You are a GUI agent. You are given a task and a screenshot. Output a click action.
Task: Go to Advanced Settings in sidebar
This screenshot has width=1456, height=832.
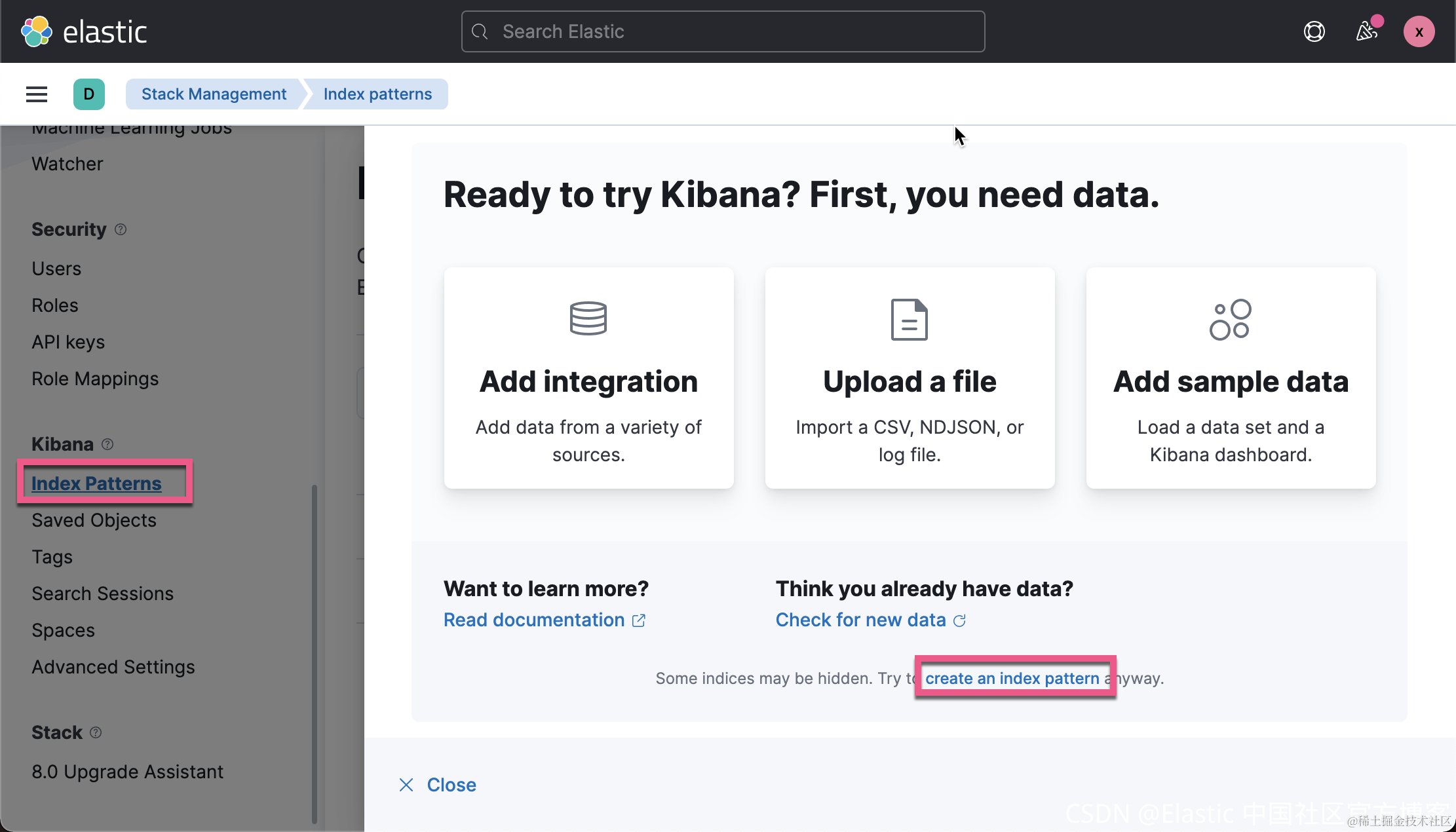[x=113, y=667]
